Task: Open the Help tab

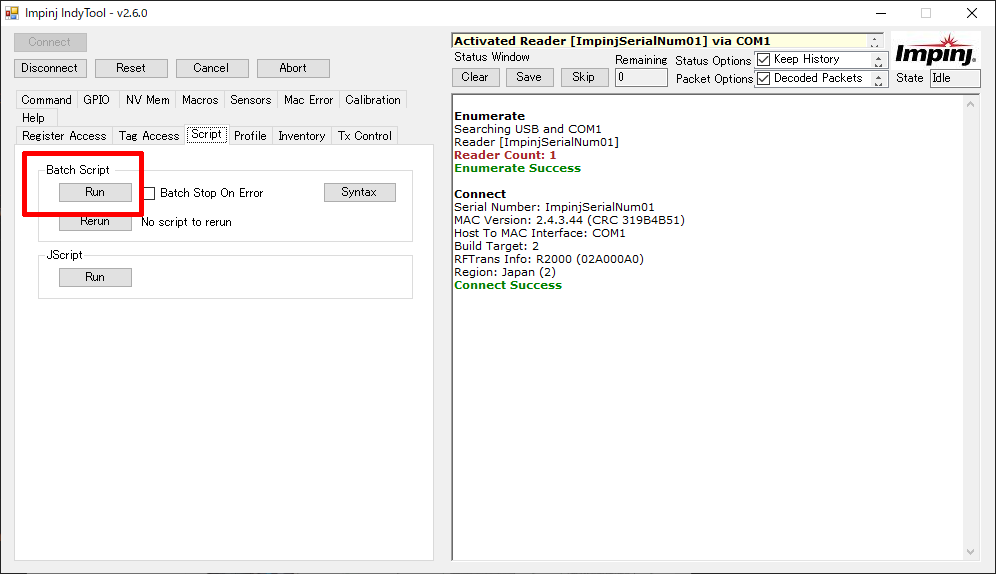Action: [34, 119]
